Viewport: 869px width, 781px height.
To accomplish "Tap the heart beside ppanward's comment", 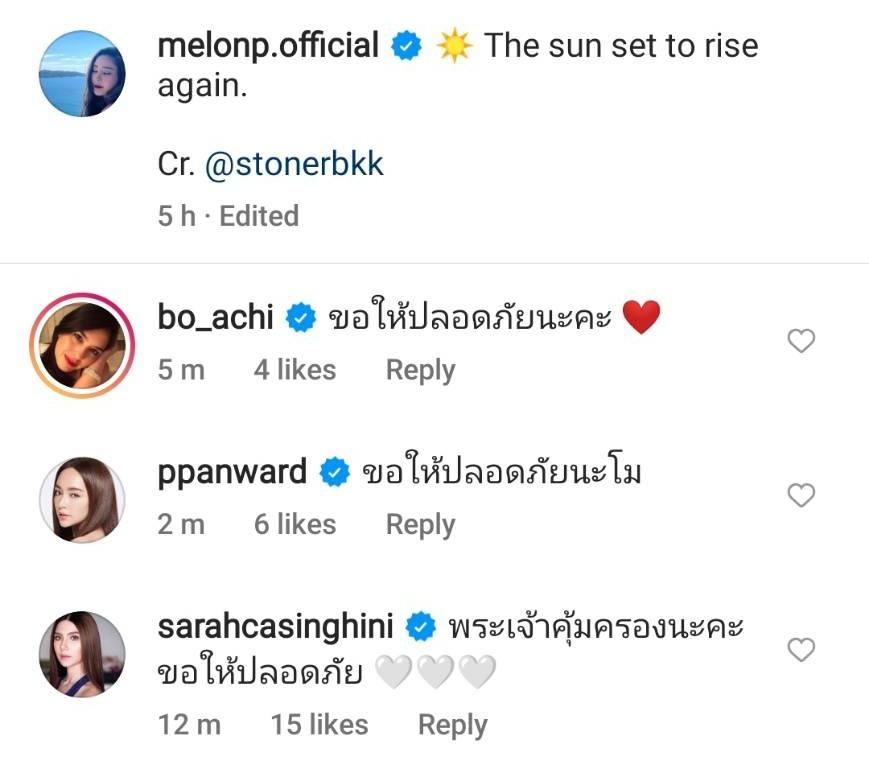I will (801, 495).
